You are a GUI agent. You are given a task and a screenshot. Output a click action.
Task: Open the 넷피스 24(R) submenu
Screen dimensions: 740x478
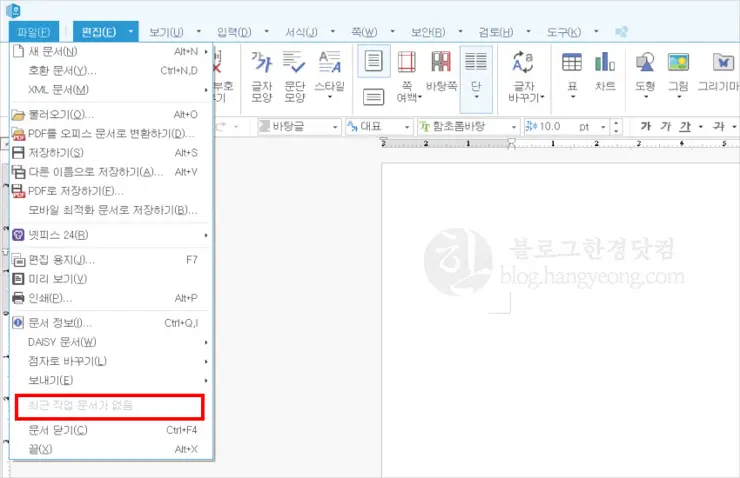(x=111, y=235)
